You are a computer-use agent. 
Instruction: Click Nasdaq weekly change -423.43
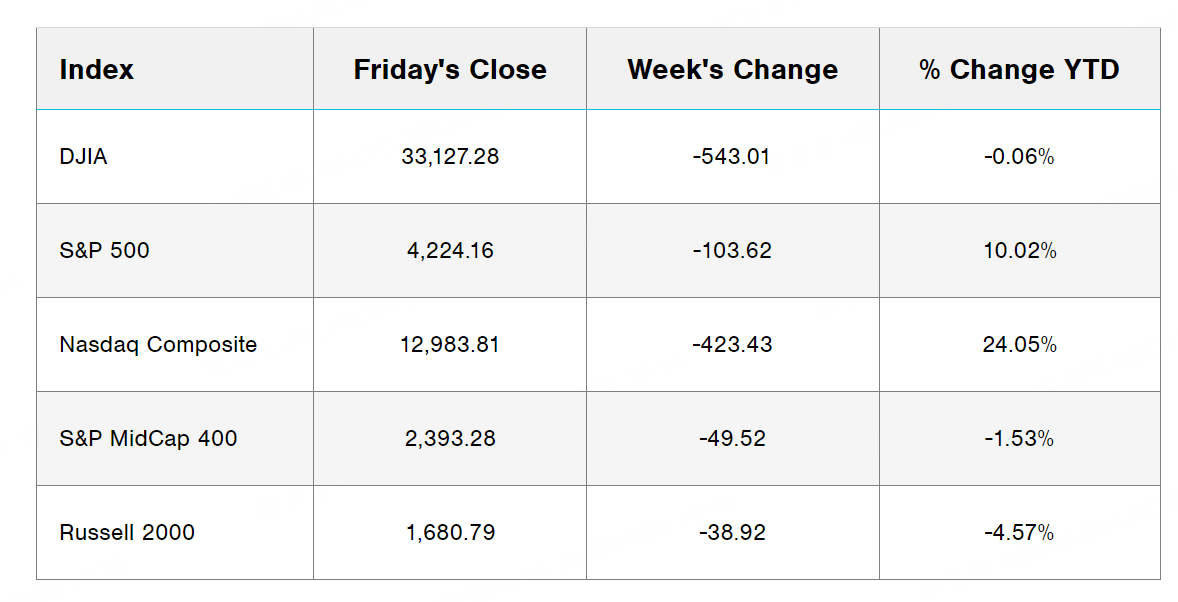(x=732, y=345)
